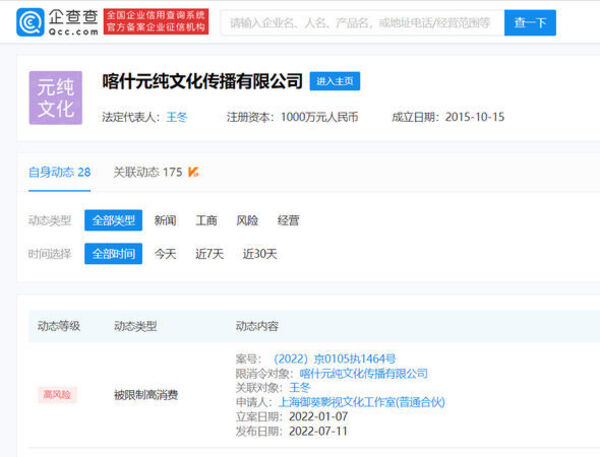
Task: Open company page via 进入主页 button
Action: tap(335, 81)
